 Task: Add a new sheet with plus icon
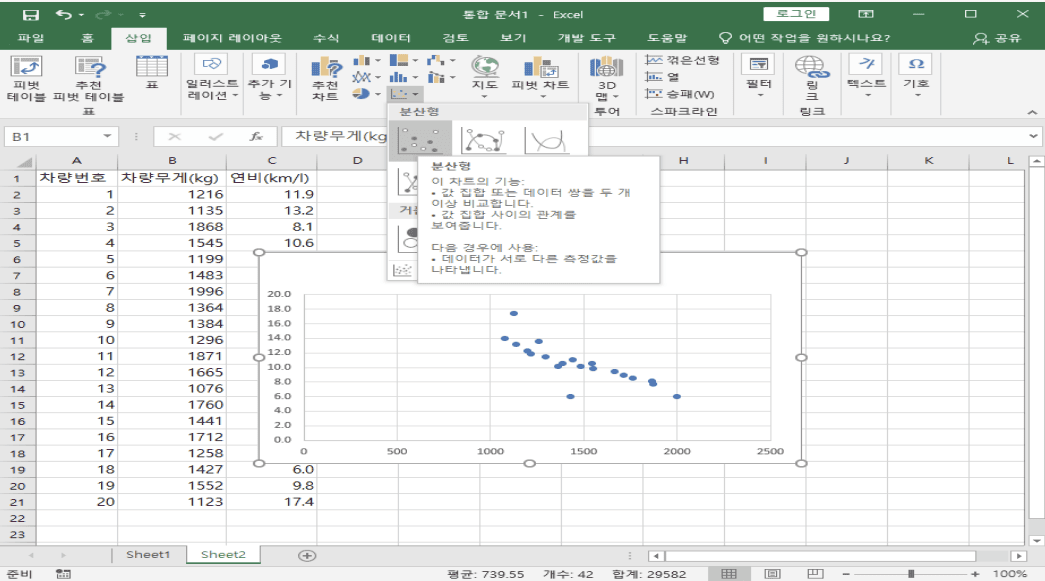(307, 555)
